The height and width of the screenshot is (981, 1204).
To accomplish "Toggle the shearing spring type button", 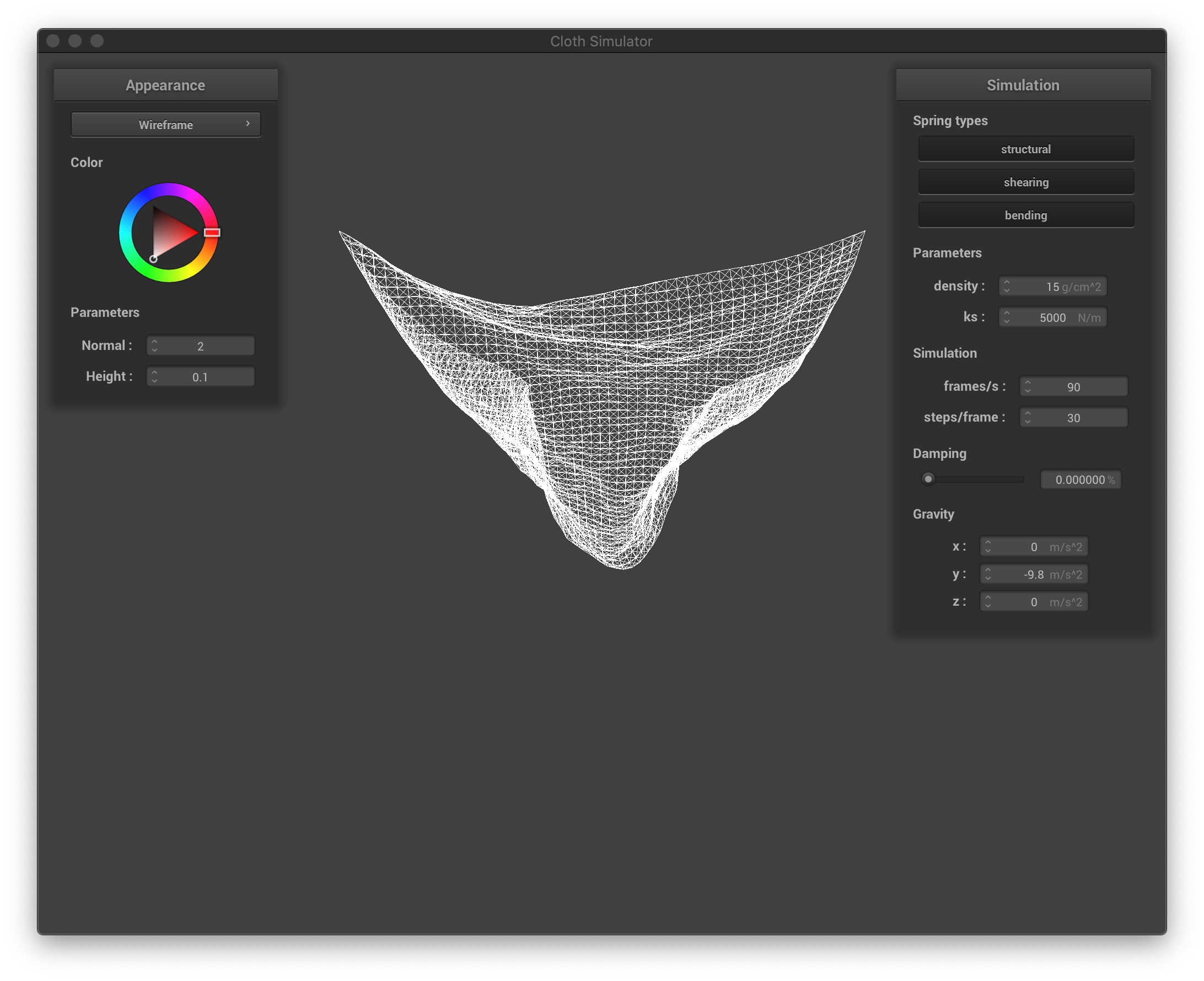I will [1025, 182].
